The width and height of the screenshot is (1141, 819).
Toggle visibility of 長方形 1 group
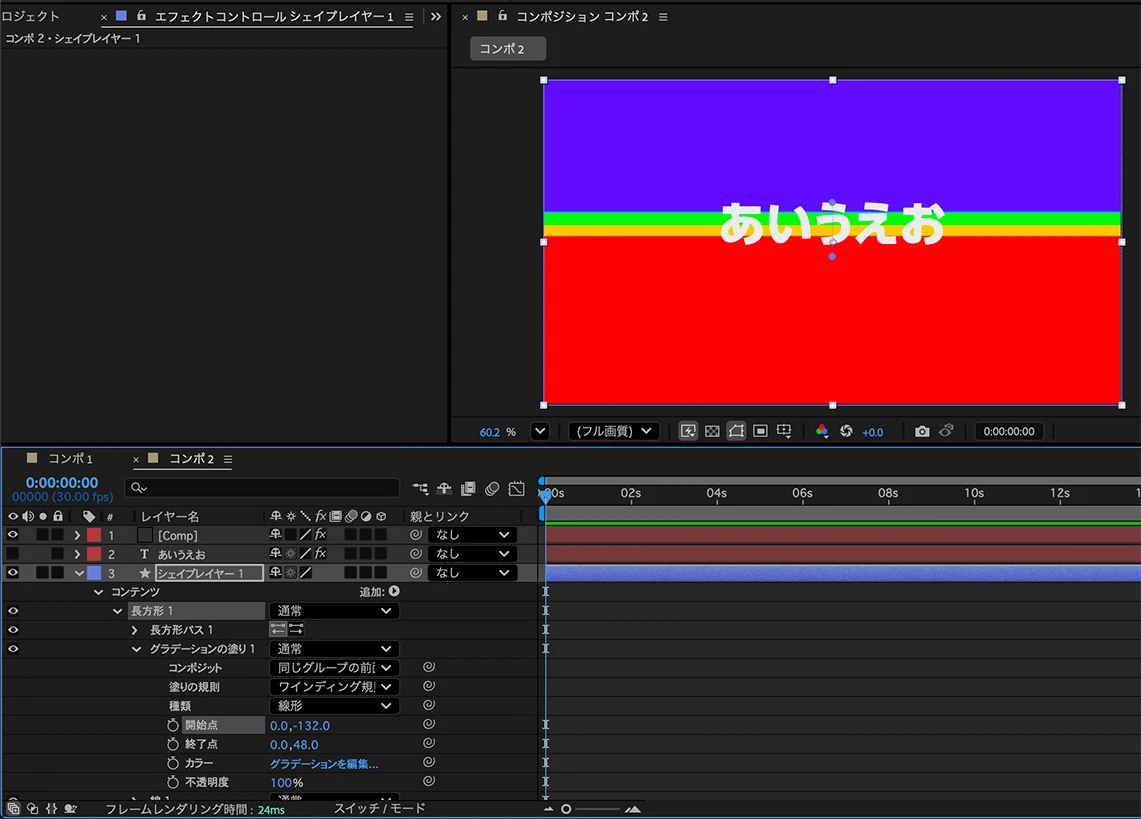(12, 611)
